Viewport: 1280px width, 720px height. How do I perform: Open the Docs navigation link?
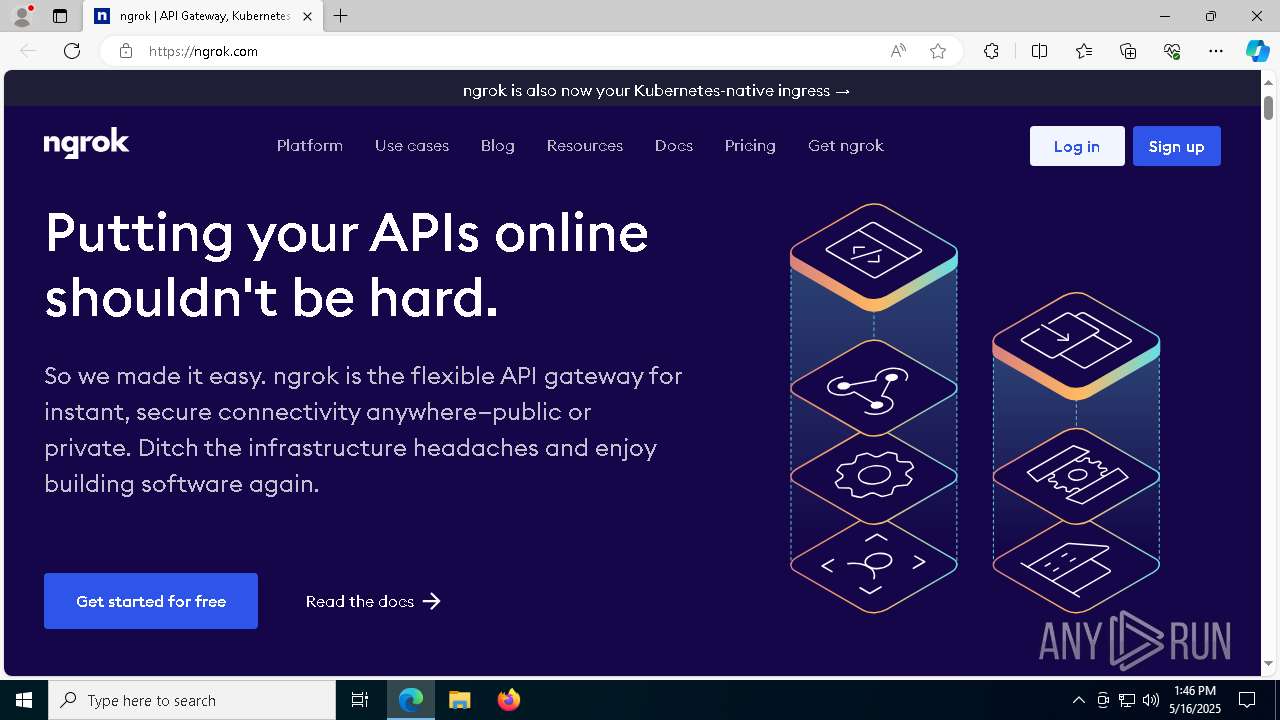pyautogui.click(x=674, y=146)
